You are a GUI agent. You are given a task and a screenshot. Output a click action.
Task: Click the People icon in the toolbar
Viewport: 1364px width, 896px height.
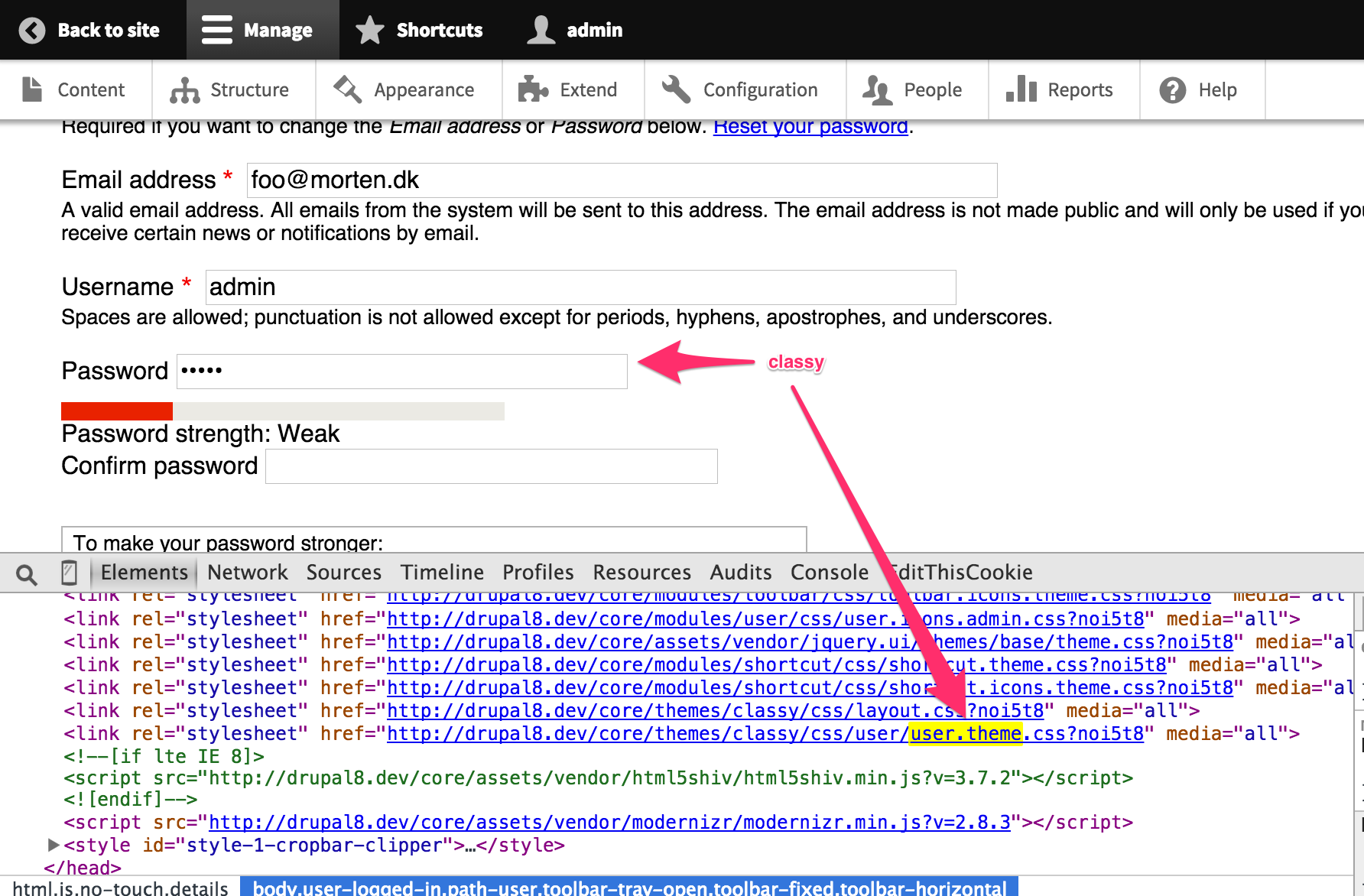point(878,89)
